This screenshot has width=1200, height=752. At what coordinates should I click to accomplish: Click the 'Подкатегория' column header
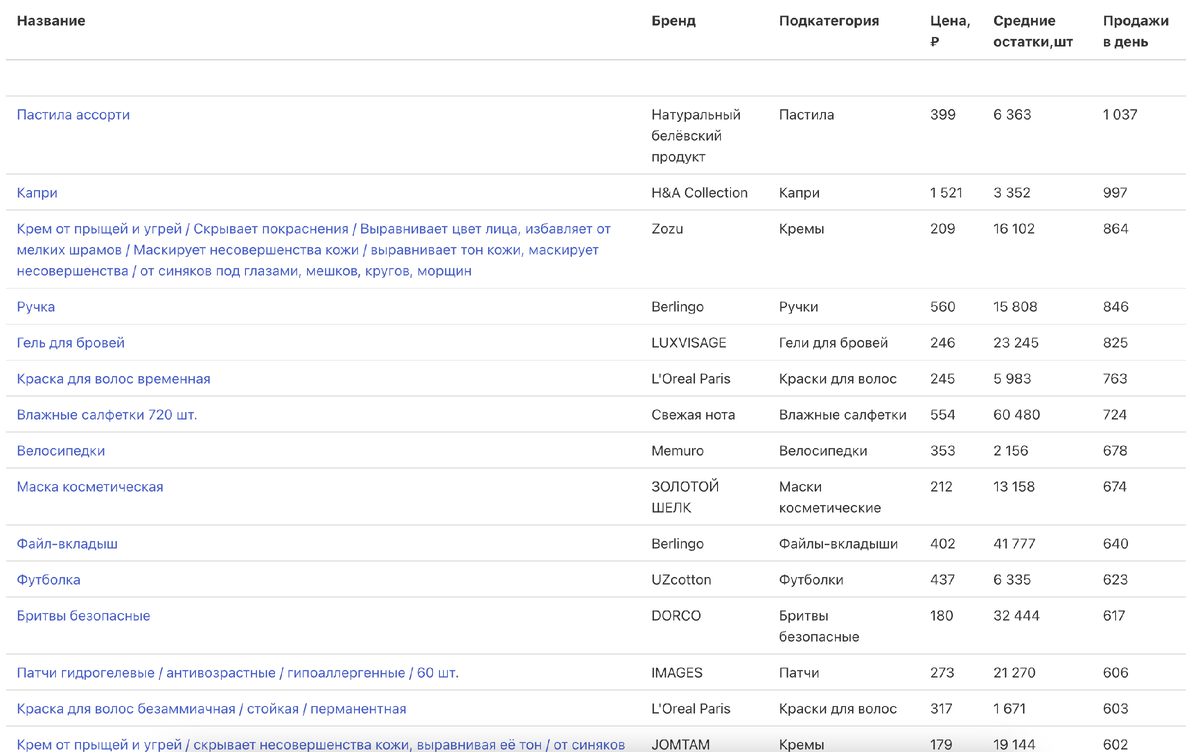[829, 21]
